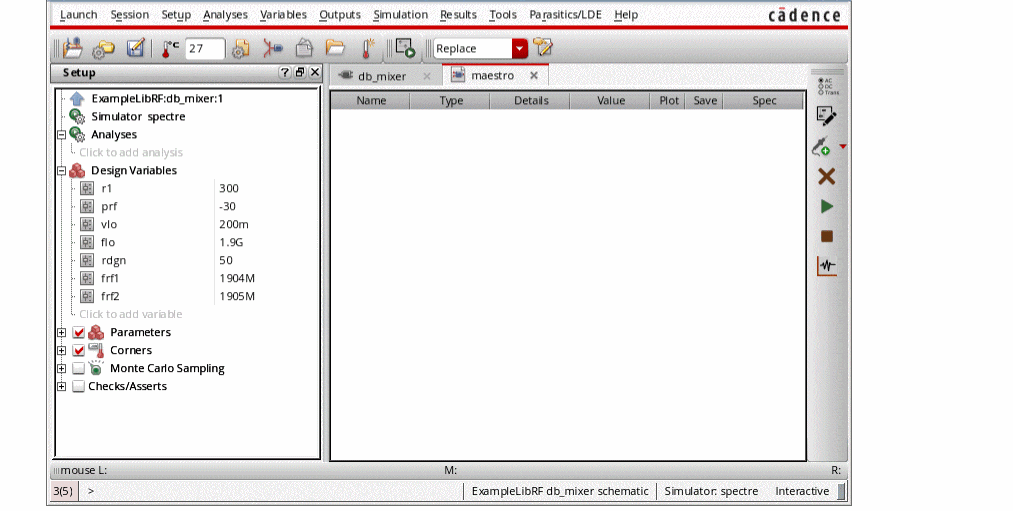Click the plot waveform icon
1013x511 pixels.
pyautogui.click(x=827, y=266)
